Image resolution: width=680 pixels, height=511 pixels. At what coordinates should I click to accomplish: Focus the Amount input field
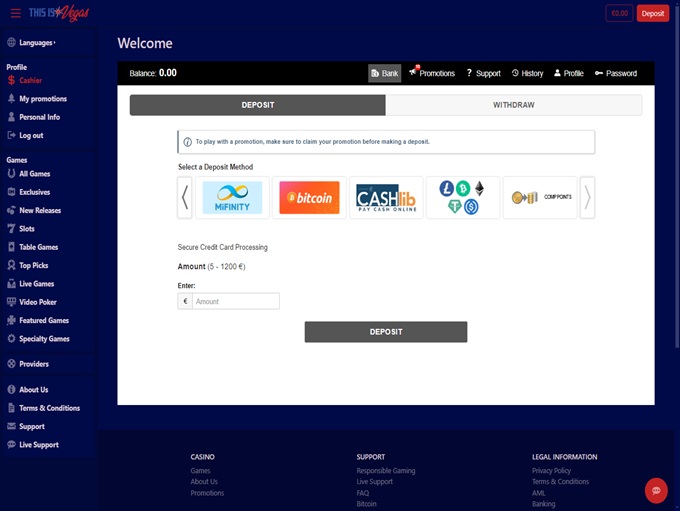235,301
